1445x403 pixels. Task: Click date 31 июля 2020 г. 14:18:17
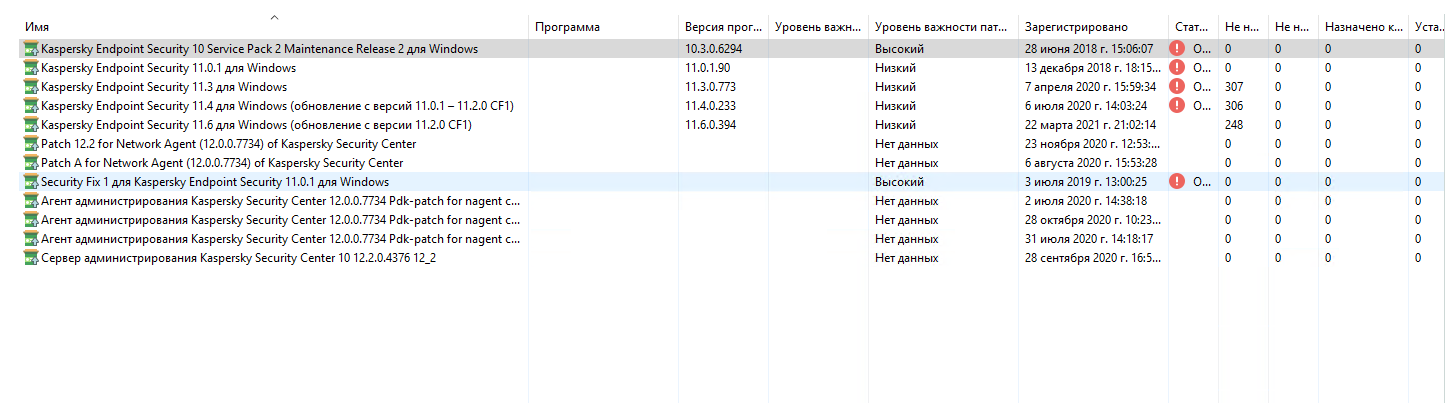[x=1089, y=239]
